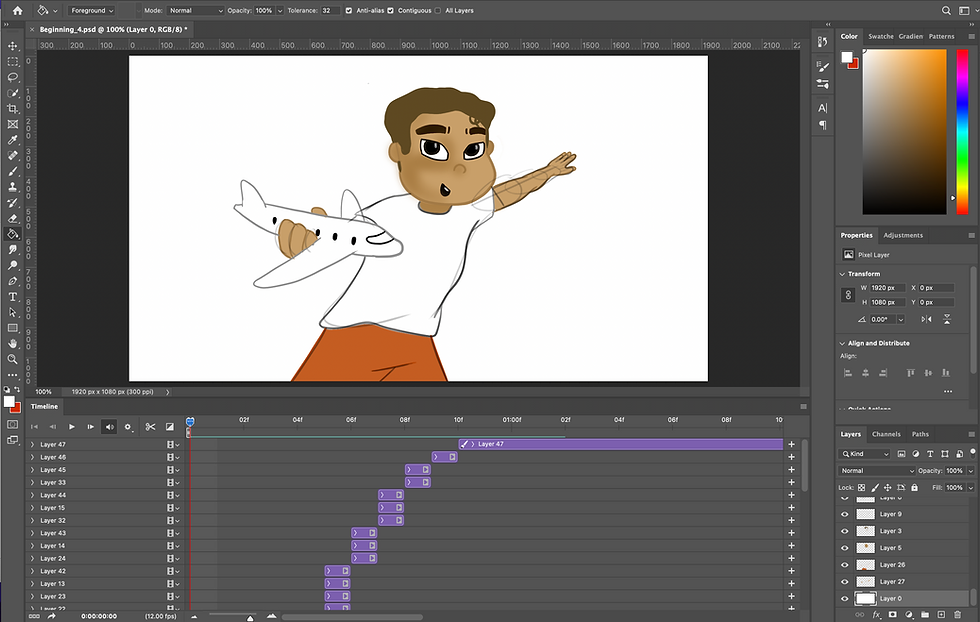Open Opacity dropdown in options bar
Screen dimensions: 980x622
pyautogui.click(x=279, y=11)
